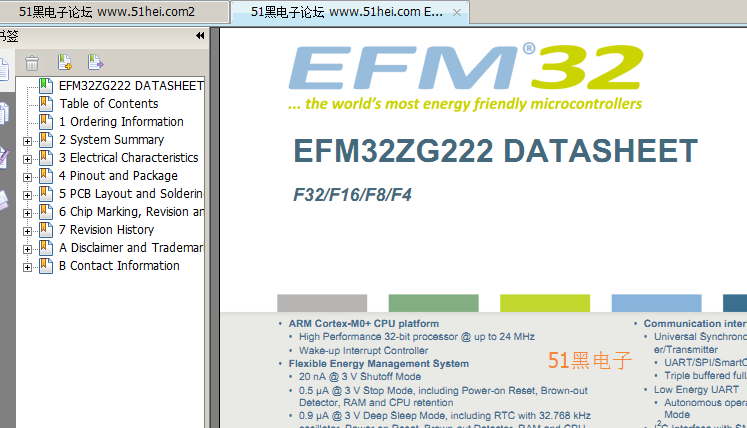
Task: Close the www.51hei.com E... document tab
Action: coord(457,13)
